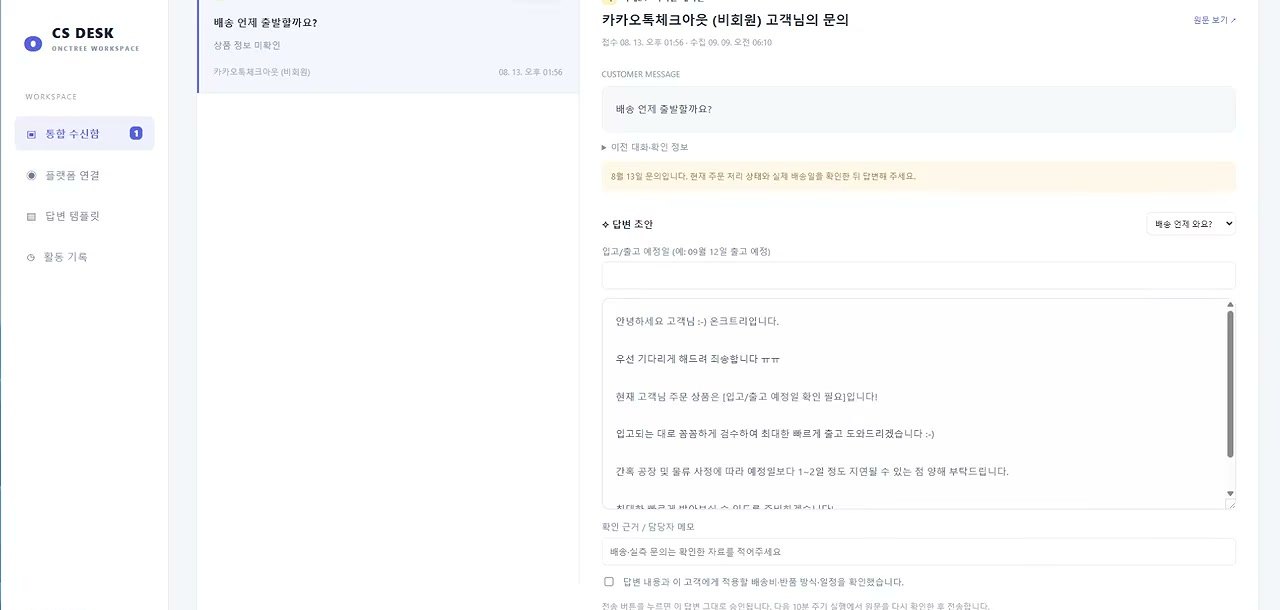Click inside the reply draft text area

912,404
